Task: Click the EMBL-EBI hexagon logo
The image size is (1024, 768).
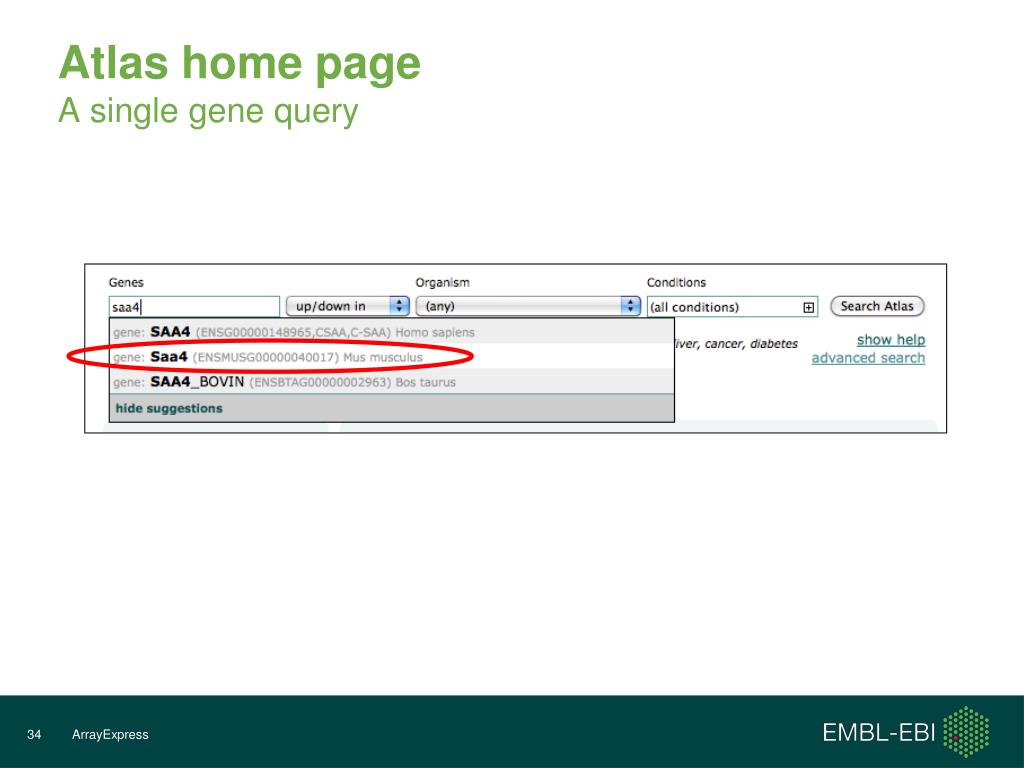Action: pos(967,731)
